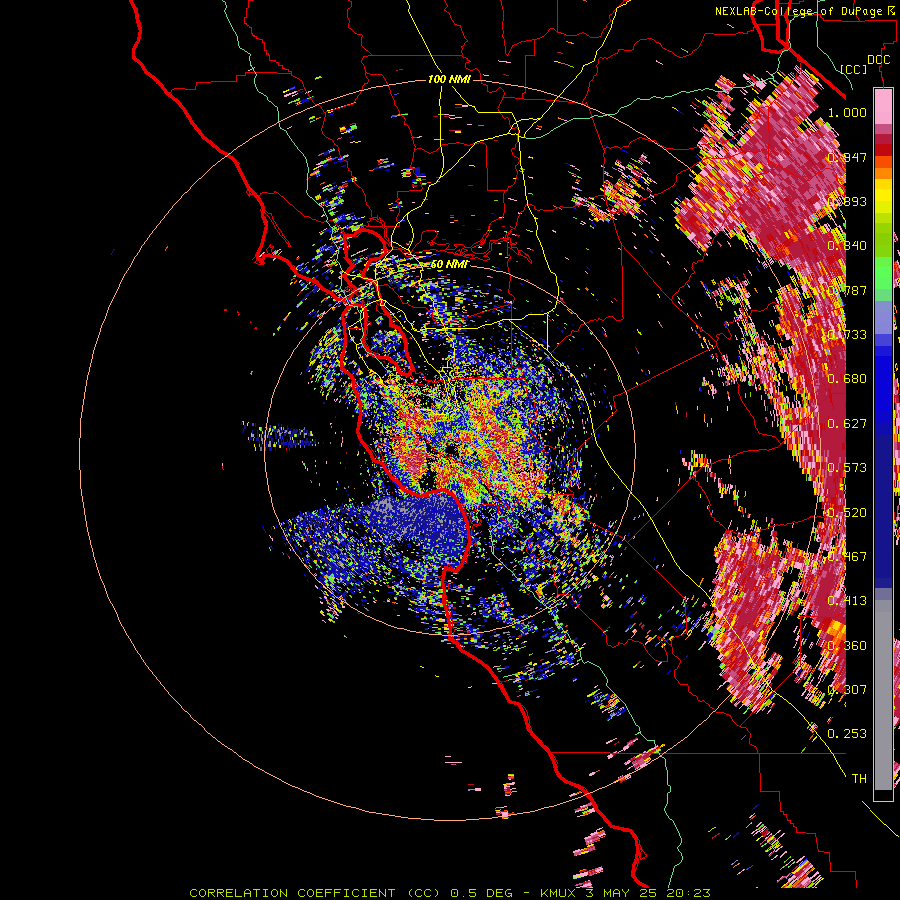Click the 0.680 legend value
The height and width of the screenshot is (900, 900).
click(847, 379)
